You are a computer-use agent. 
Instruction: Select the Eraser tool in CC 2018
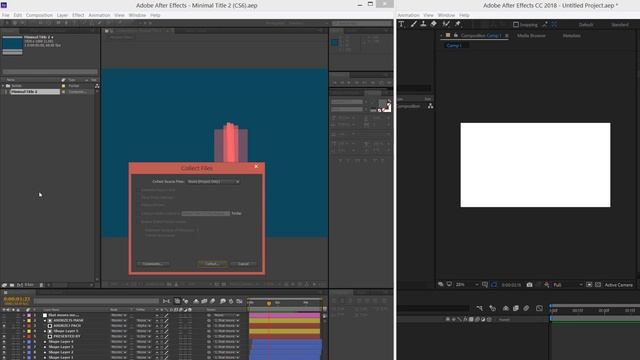433,24
